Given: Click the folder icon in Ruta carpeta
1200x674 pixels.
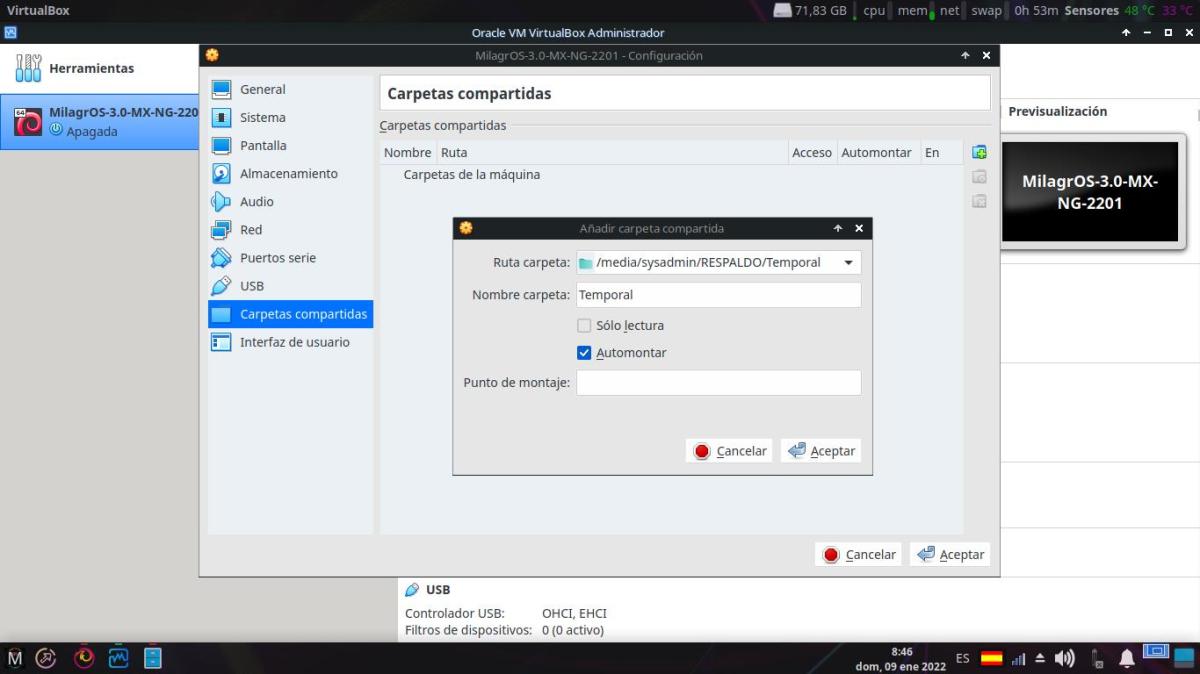Looking at the screenshot, I should tap(586, 263).
